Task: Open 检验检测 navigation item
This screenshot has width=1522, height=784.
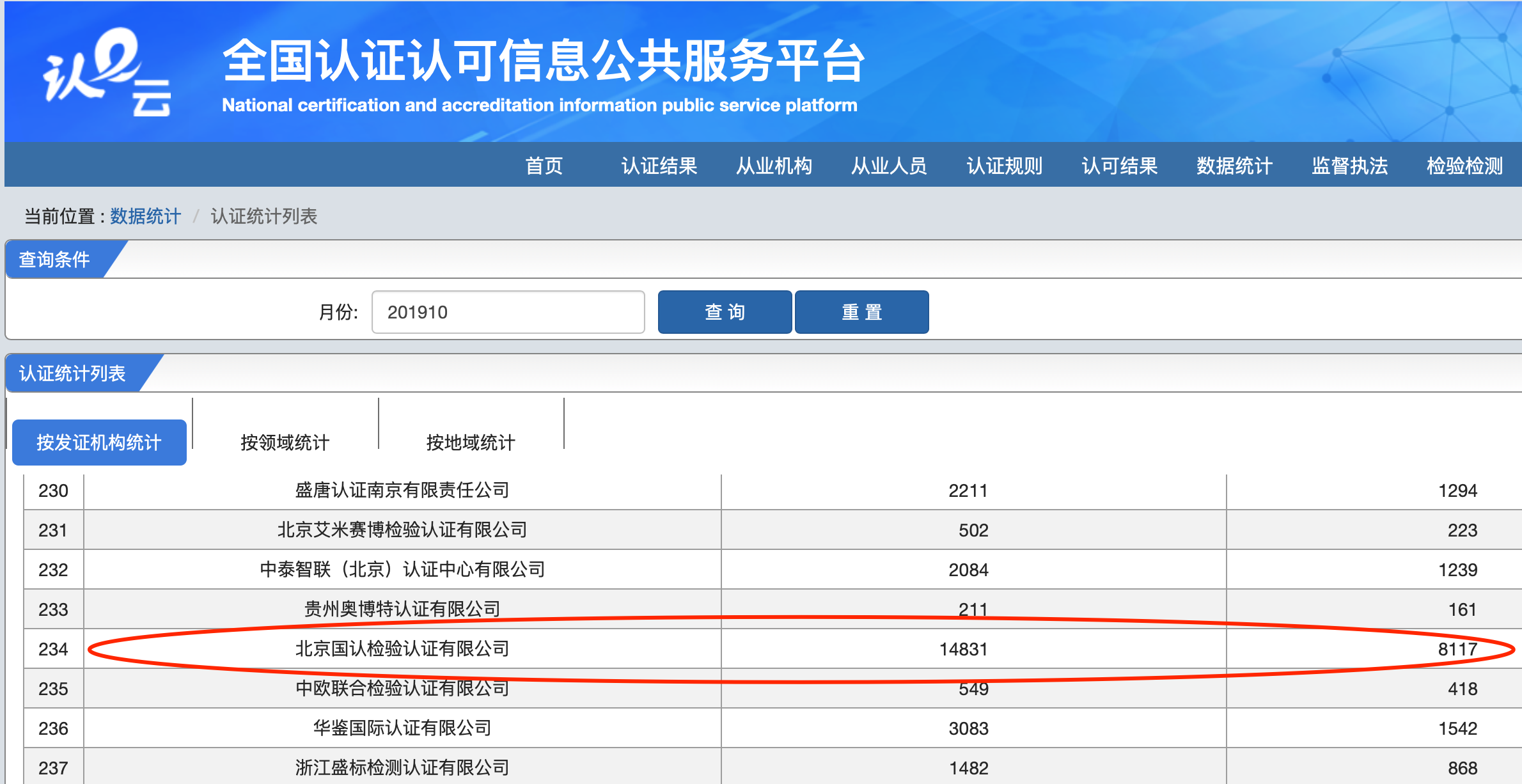Action: click(1465, 166)
